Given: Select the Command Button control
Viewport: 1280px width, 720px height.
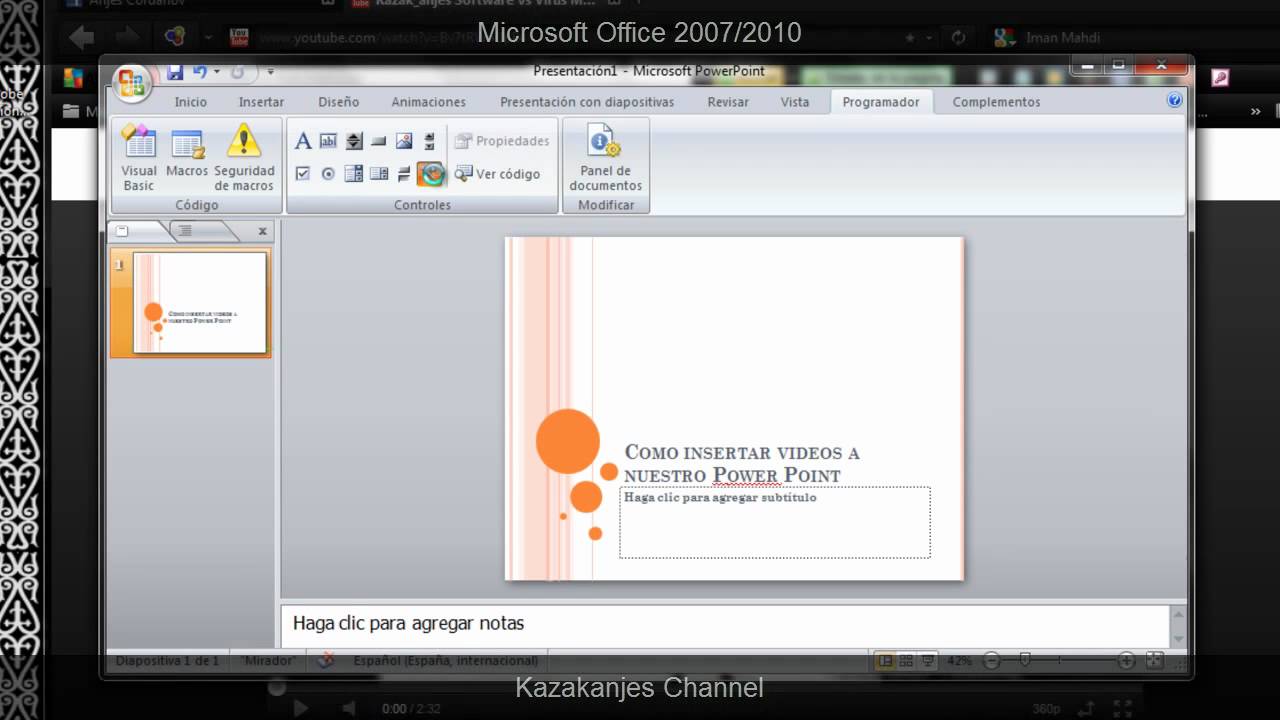Looking at the screenshot, I should tap(379, 141).
